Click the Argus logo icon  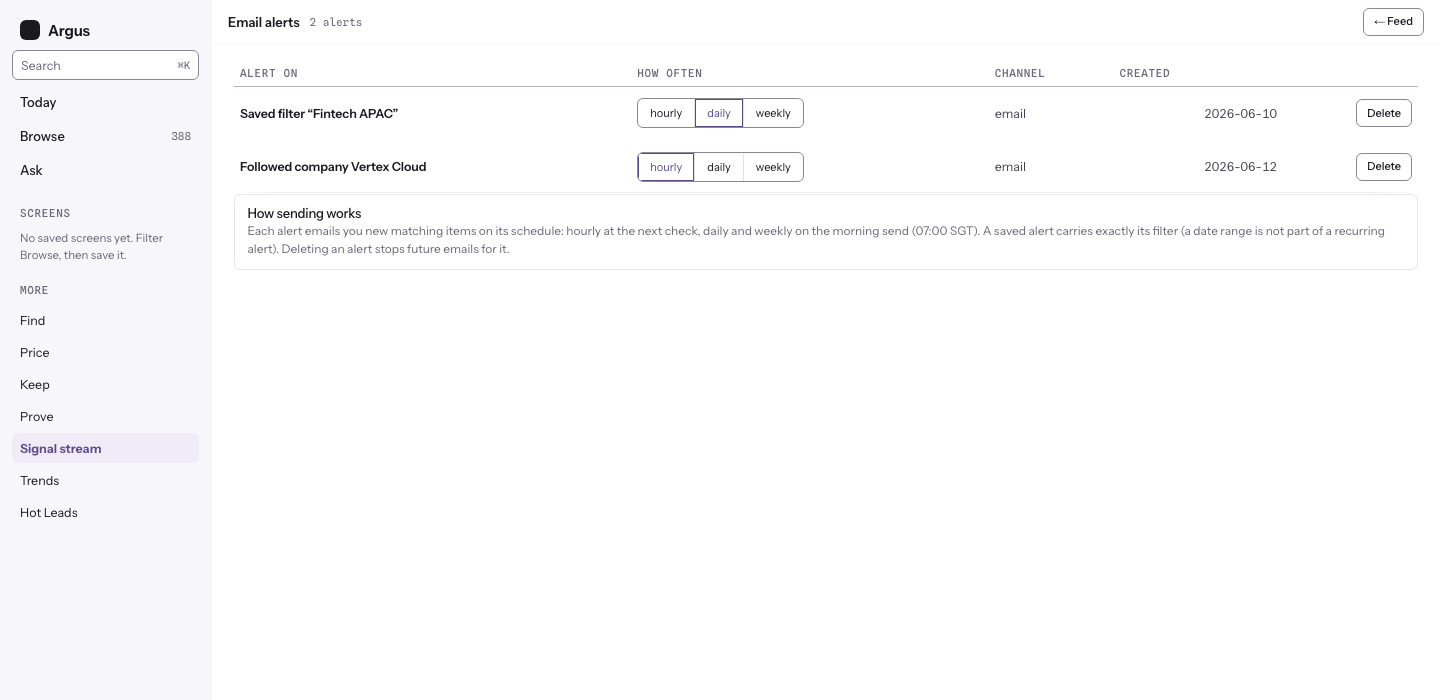(x=30, y=31)
